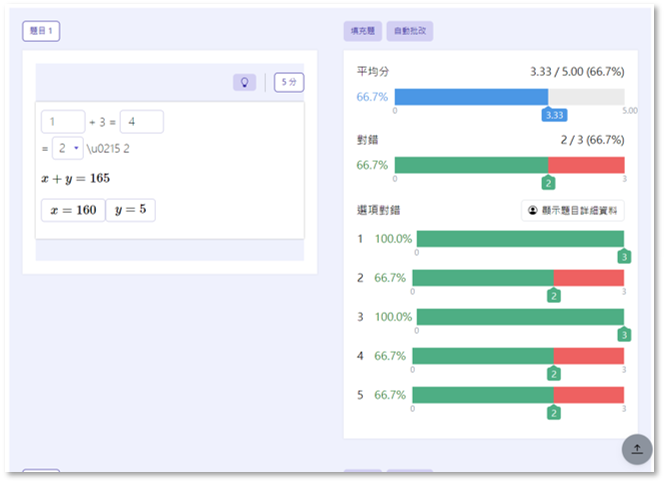Click the scroll-to-top arrow button
The image size is (664, 481).
coord(637,449)
